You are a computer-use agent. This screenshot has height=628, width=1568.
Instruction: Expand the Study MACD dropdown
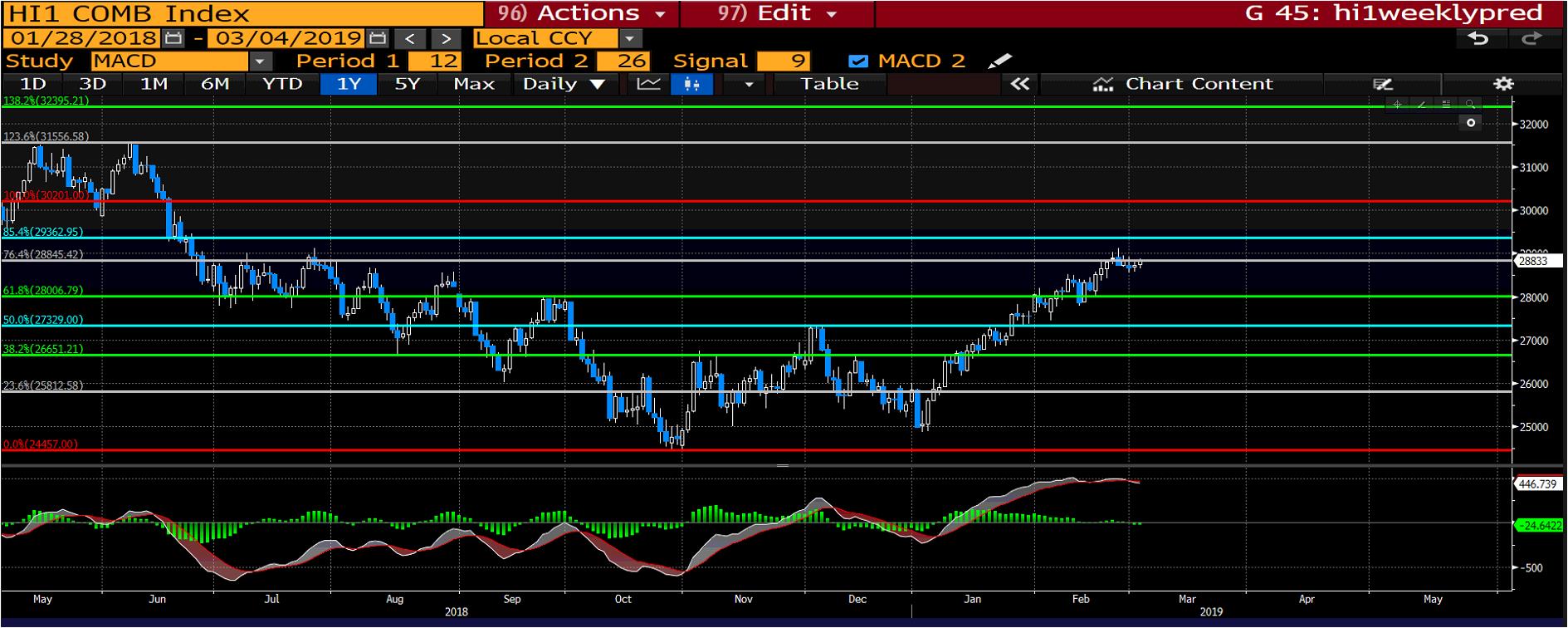261,61
